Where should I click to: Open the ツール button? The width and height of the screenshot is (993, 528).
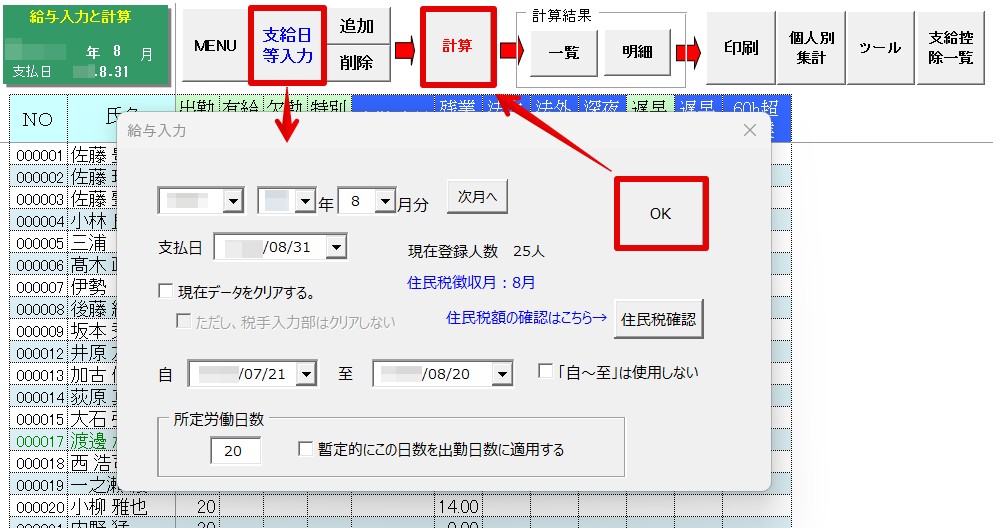[880, 47]
